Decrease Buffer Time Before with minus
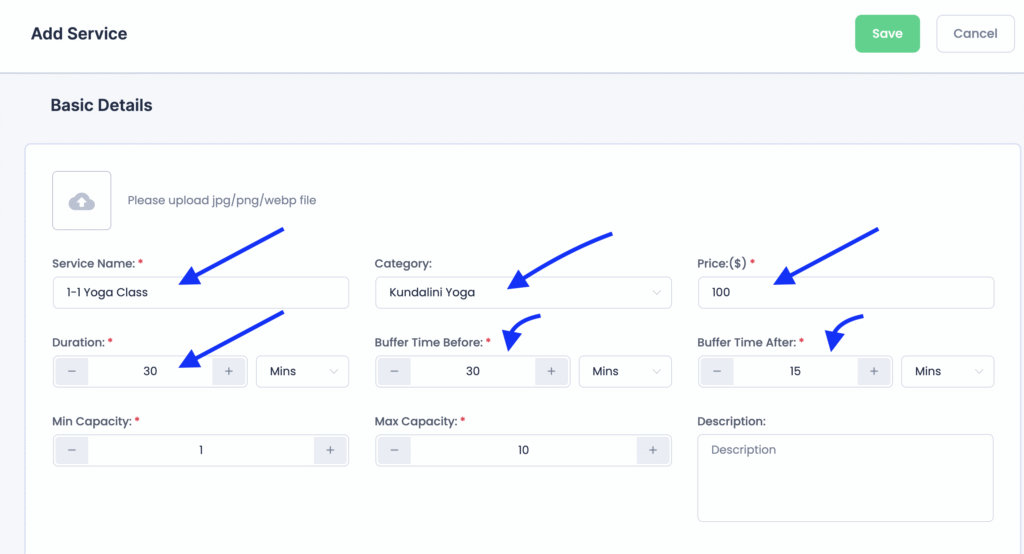The image size is (1024, 554). pos(394,371)
